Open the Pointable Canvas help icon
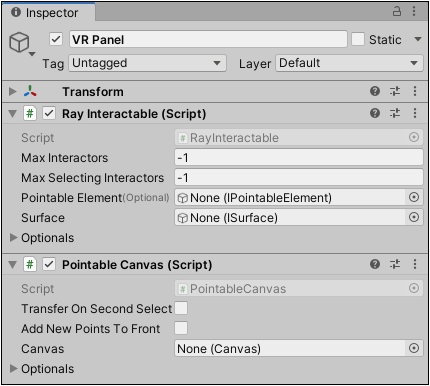Screen dimensions: 430x386 click(375, 264)
